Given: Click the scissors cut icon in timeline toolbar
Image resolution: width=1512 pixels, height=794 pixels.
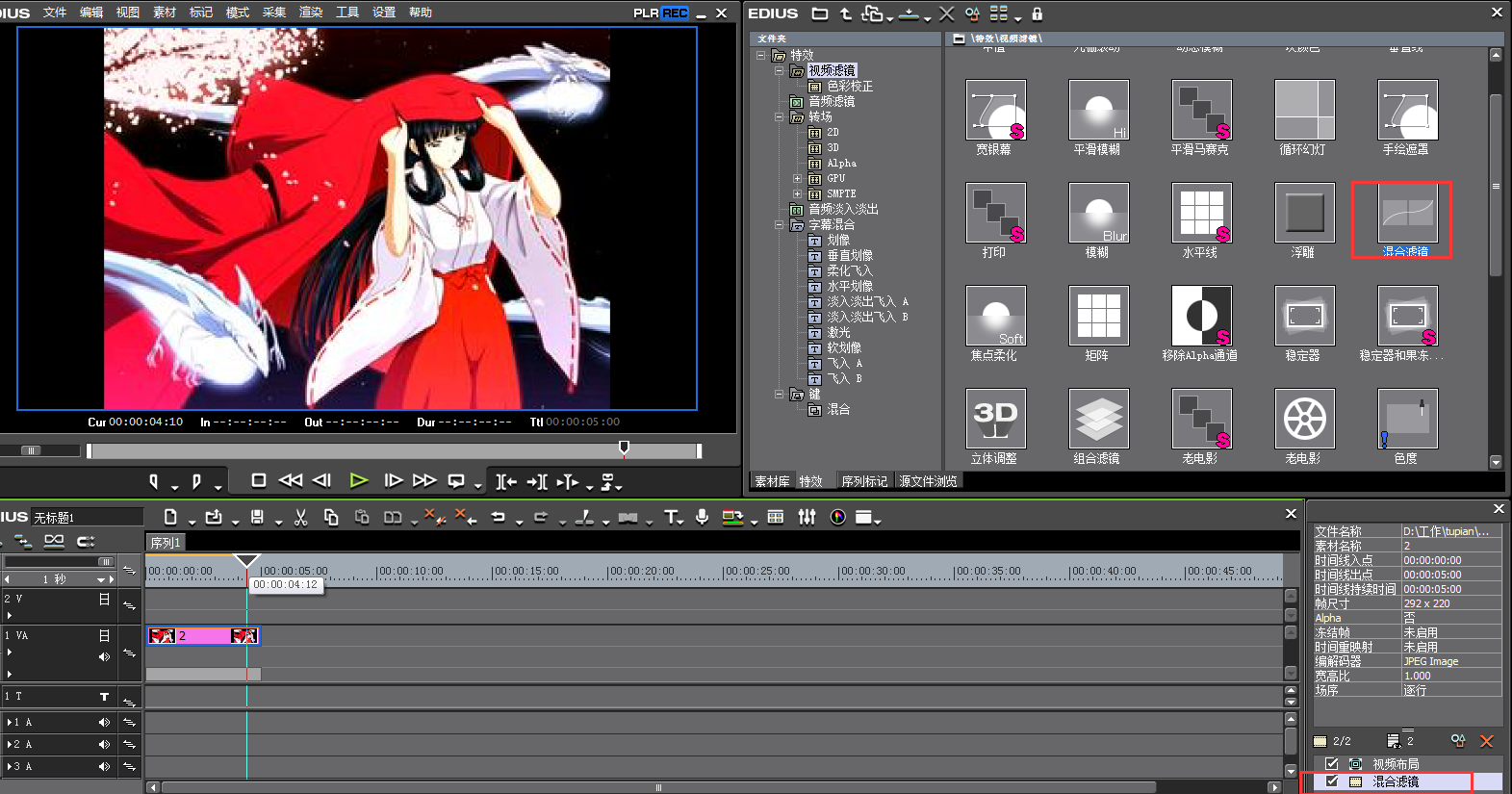Looking at the screenshot, I should click(300, 518).
